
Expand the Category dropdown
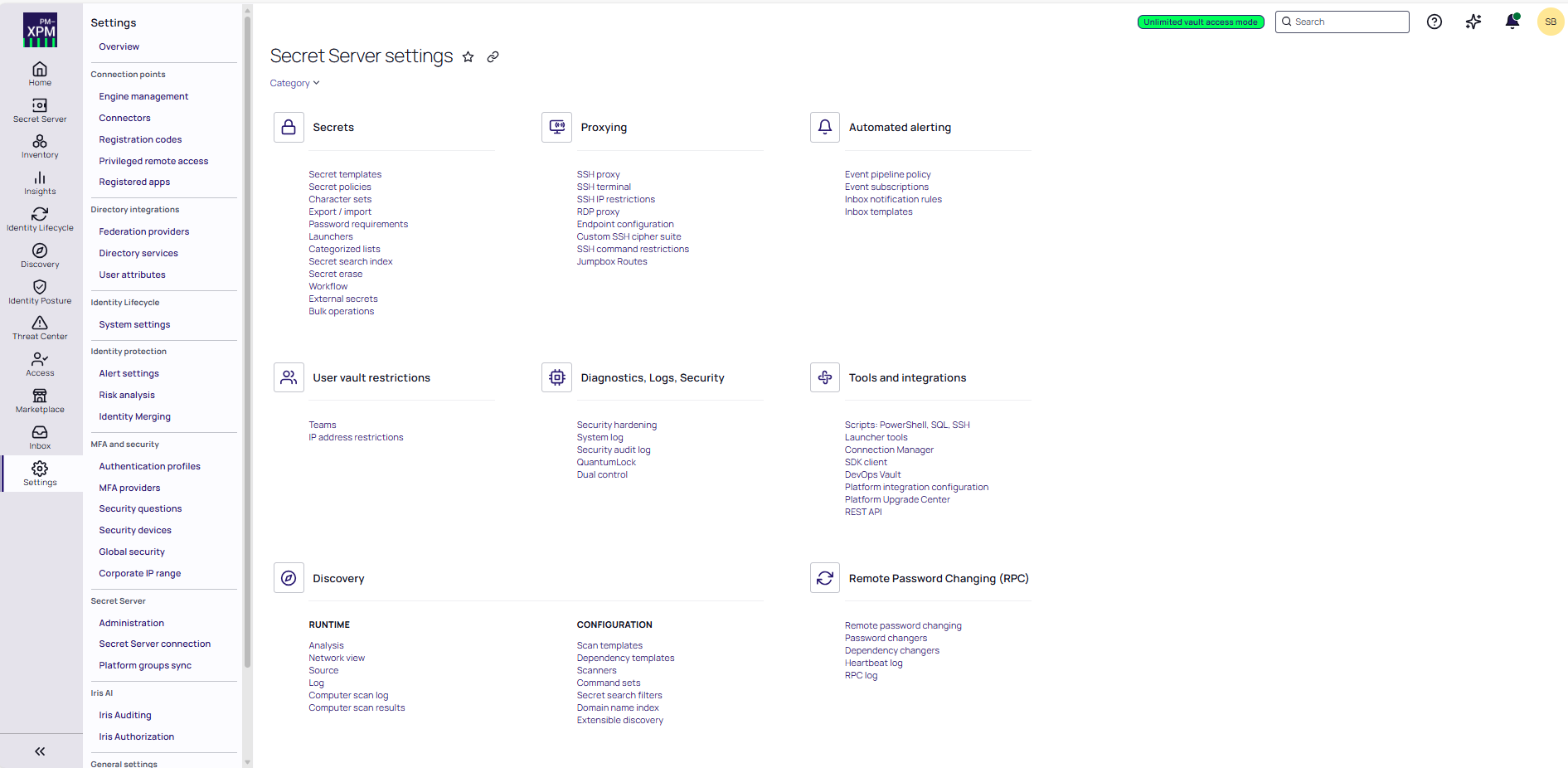click(x=294, y=83)
